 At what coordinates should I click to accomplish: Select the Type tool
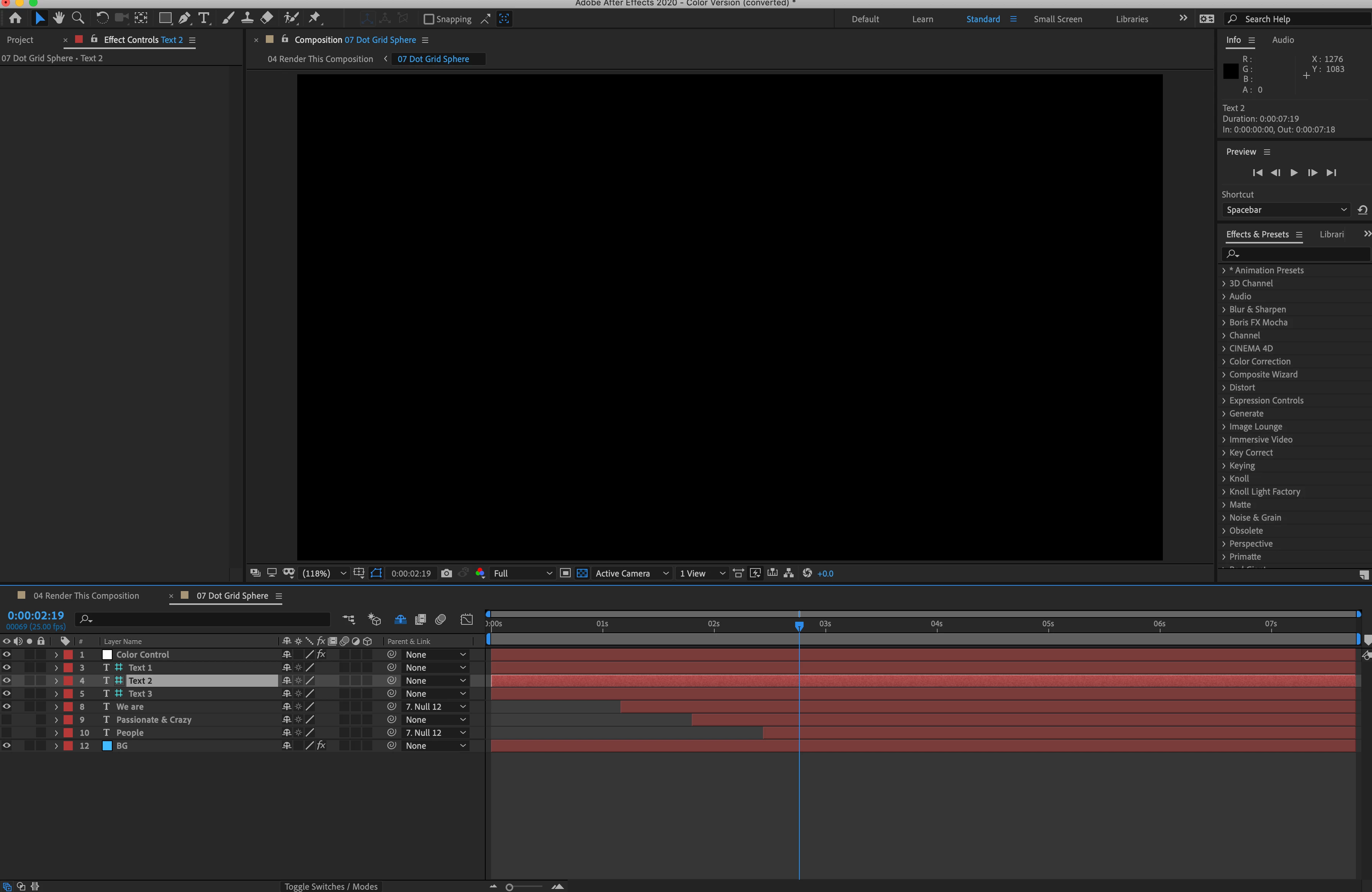pos(204,18)
